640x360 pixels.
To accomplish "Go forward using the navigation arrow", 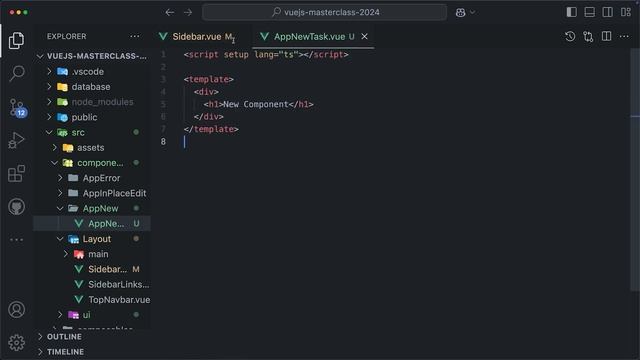I will [x=188, y=13].
